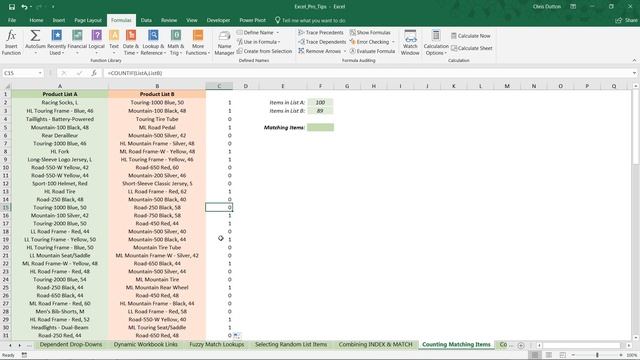Save the workbook with the save icon
The width and height of the screenshot is (640, 360).
[x=12, y=7]
